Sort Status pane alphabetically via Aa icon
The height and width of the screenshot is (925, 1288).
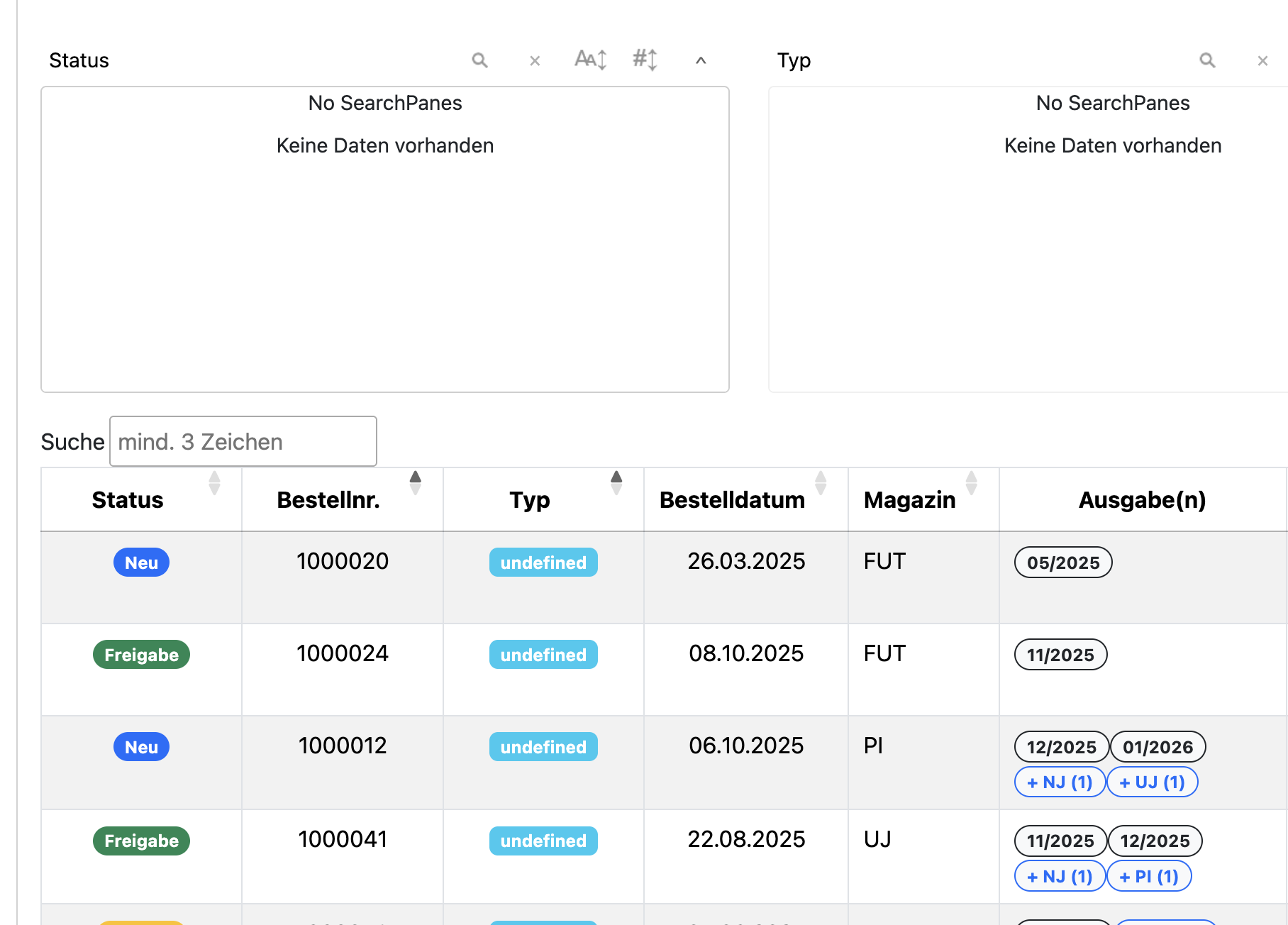coord(590,60)
